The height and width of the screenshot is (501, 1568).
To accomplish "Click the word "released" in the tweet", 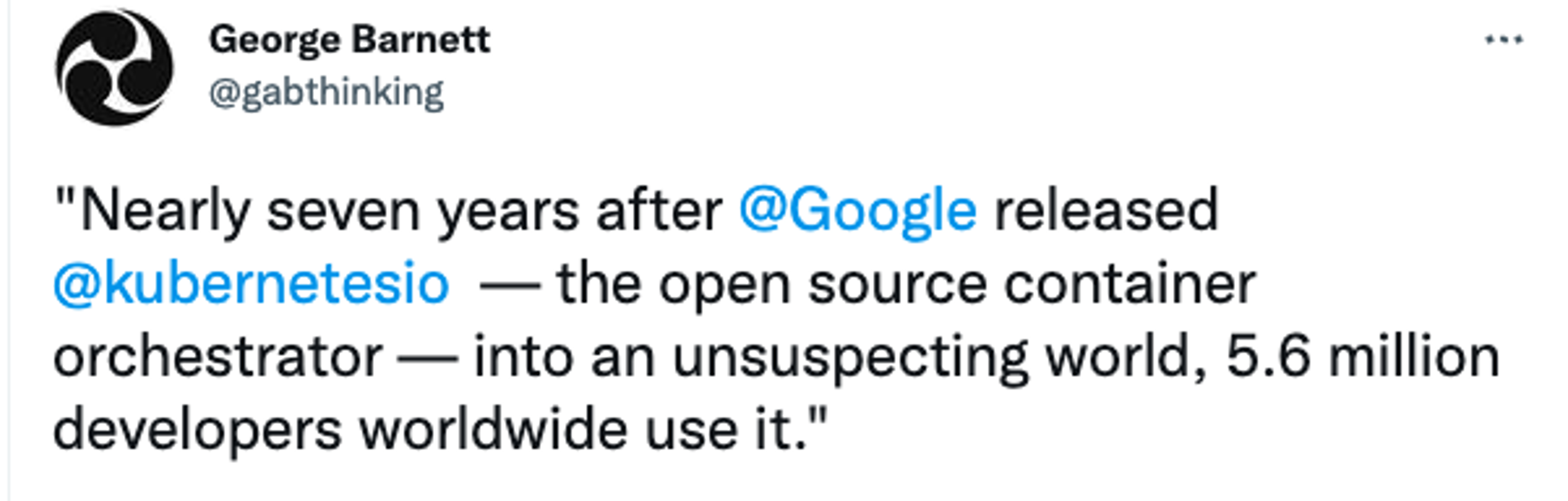I will (1106, 211).
